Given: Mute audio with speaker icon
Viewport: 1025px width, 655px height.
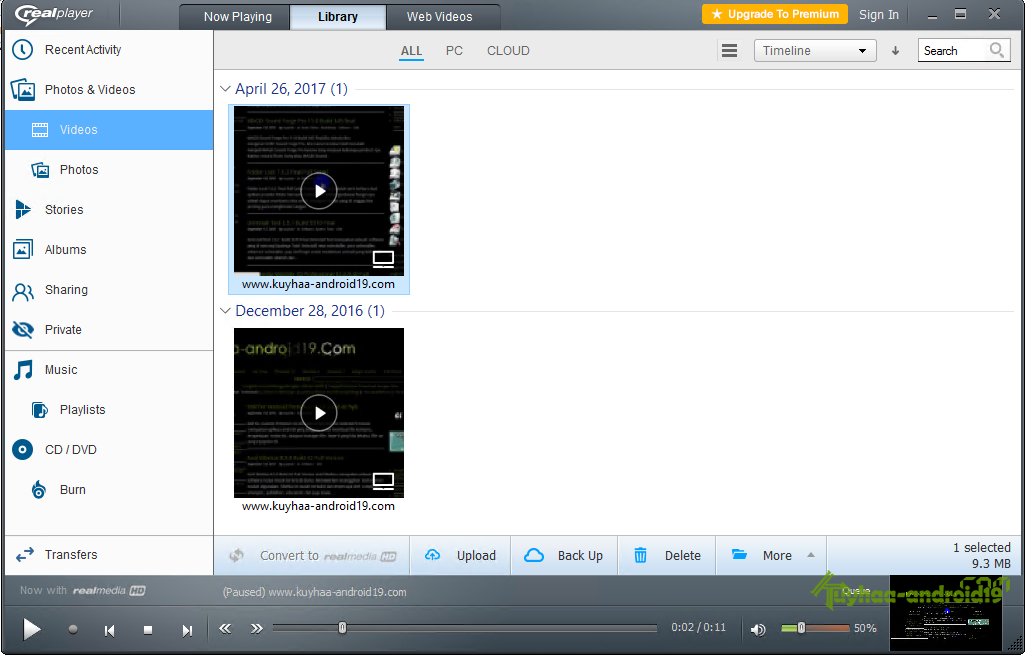Looking at the screenshot, I should [x=758, y=630].
